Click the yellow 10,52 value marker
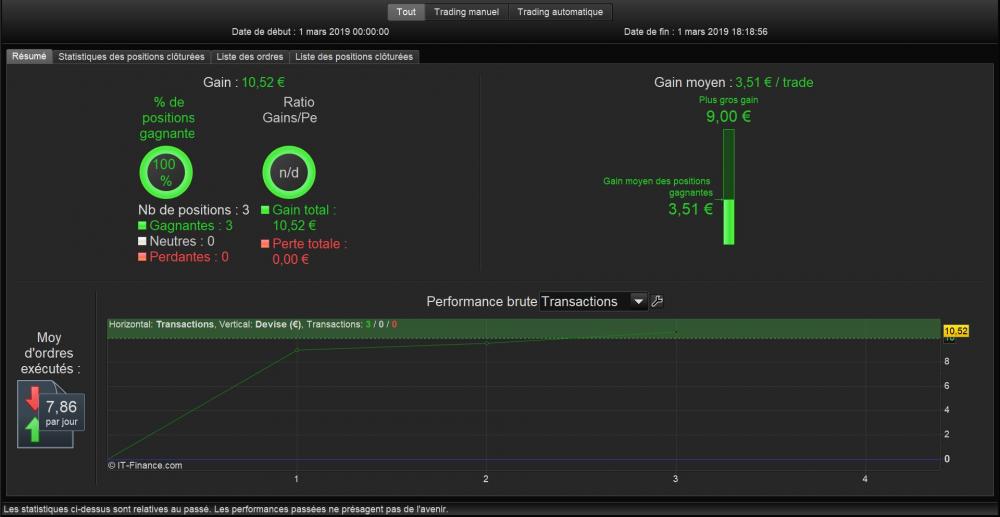Image resolution: width=1000 pixels, height=517 pixels. [x=955, y=331]
